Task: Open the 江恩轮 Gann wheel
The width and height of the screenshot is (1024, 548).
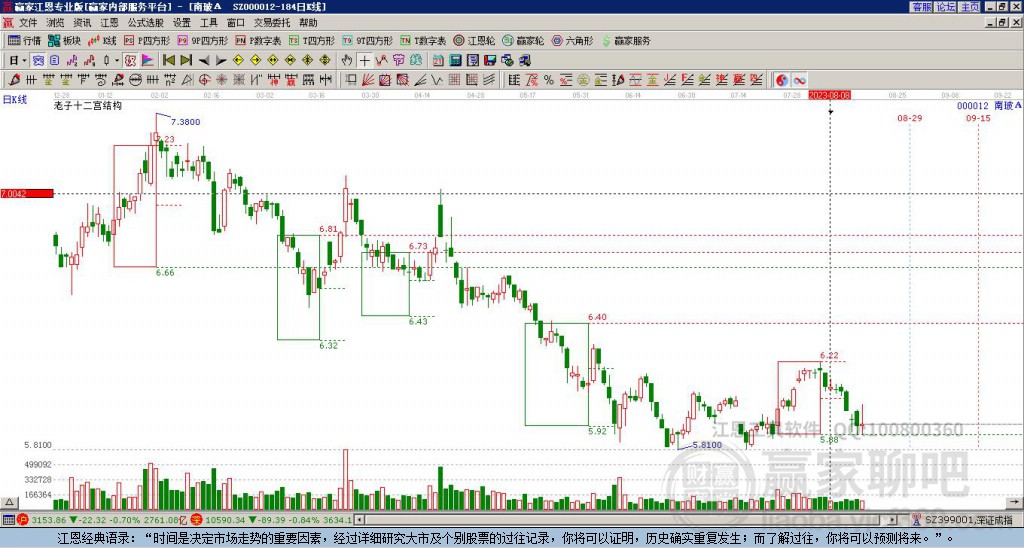Action: (474, 40)
